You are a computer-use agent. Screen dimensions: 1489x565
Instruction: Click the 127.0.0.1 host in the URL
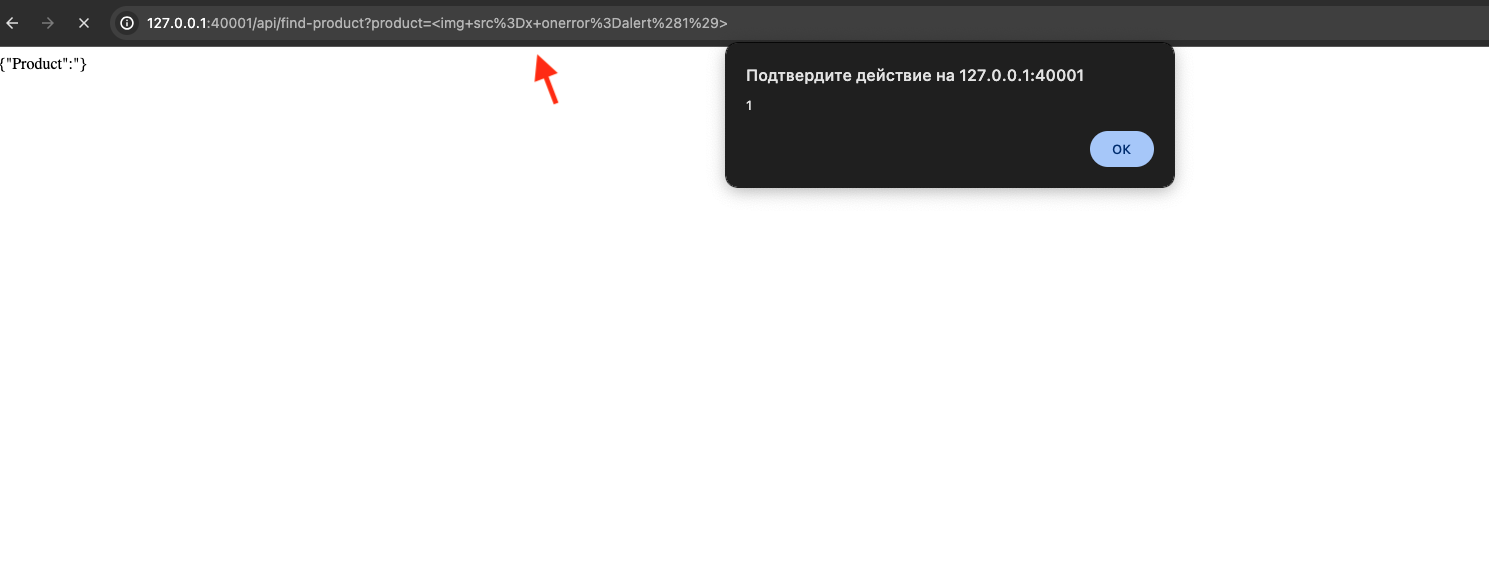pyautogui.click(x=176, y=22)
